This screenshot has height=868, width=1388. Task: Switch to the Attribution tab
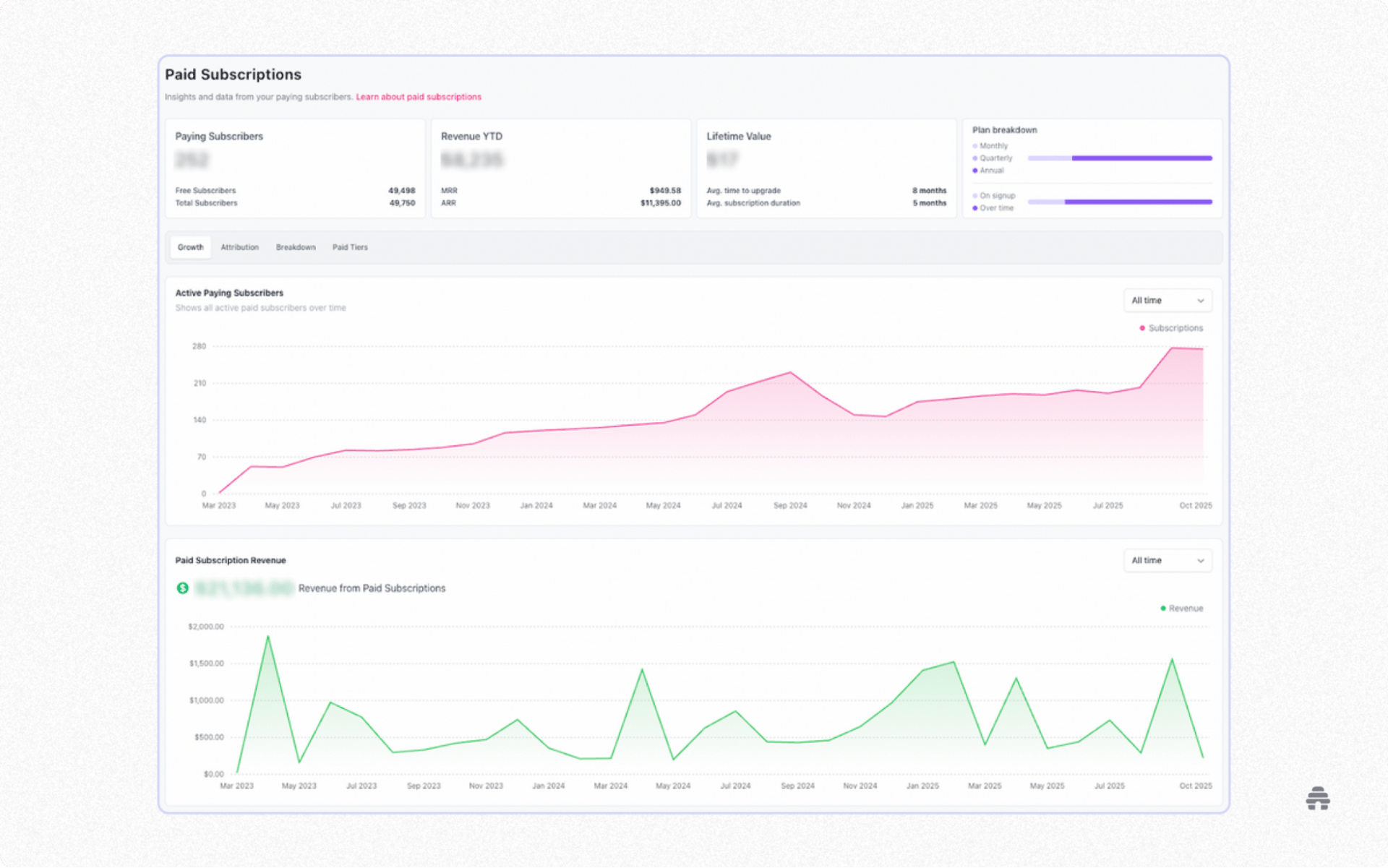239,247
